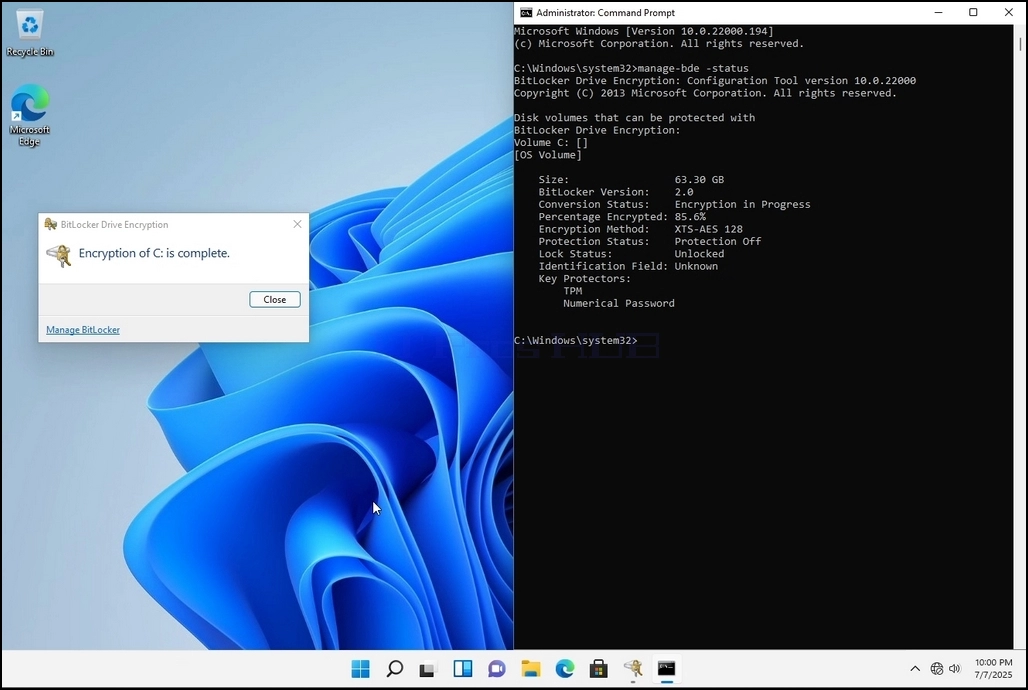Click the 'TPM' key protector line
1028x690 pixels.
coord(572,291)
